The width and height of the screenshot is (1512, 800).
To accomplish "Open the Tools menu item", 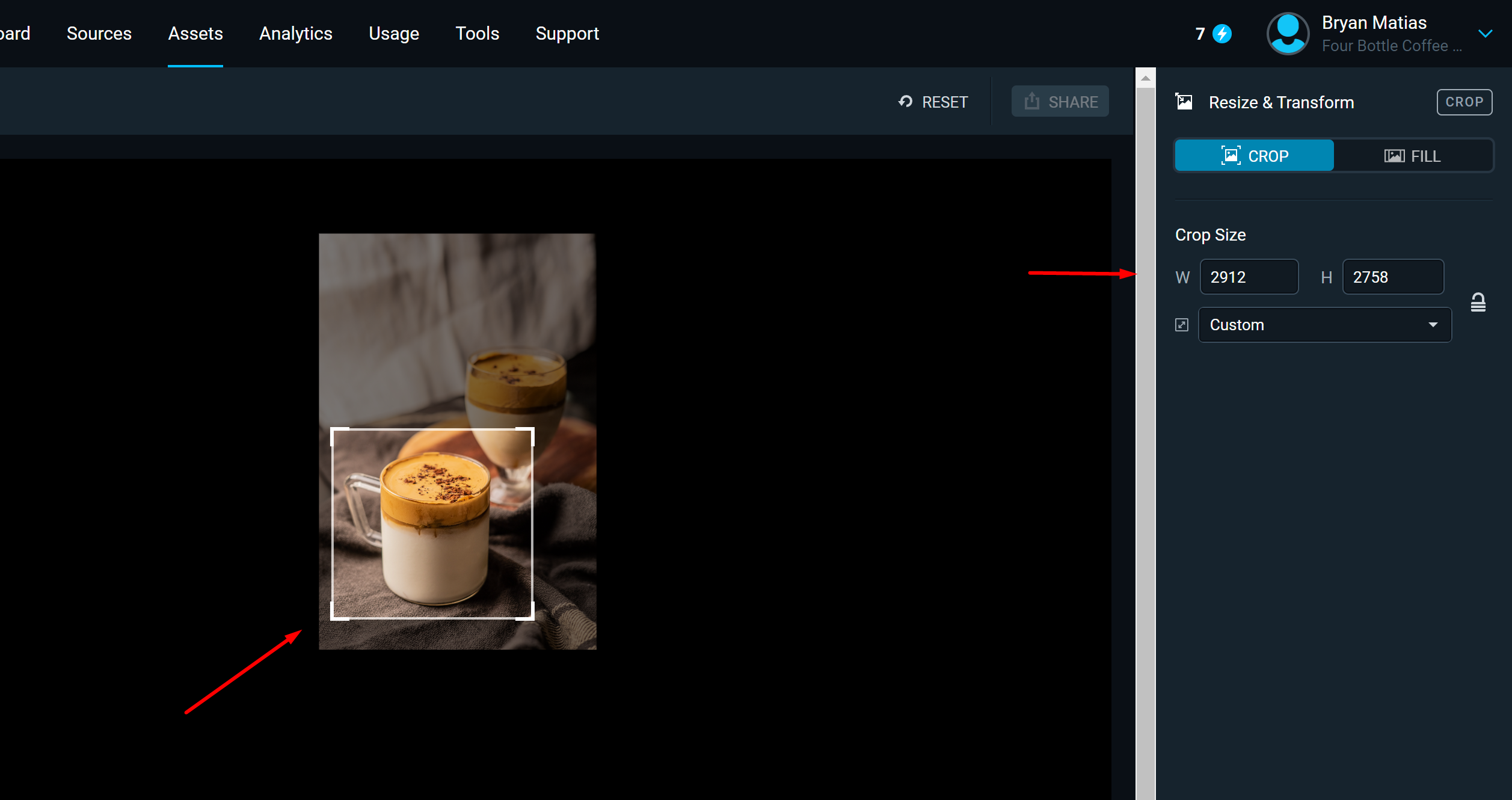I will click(x=477, y=34).
